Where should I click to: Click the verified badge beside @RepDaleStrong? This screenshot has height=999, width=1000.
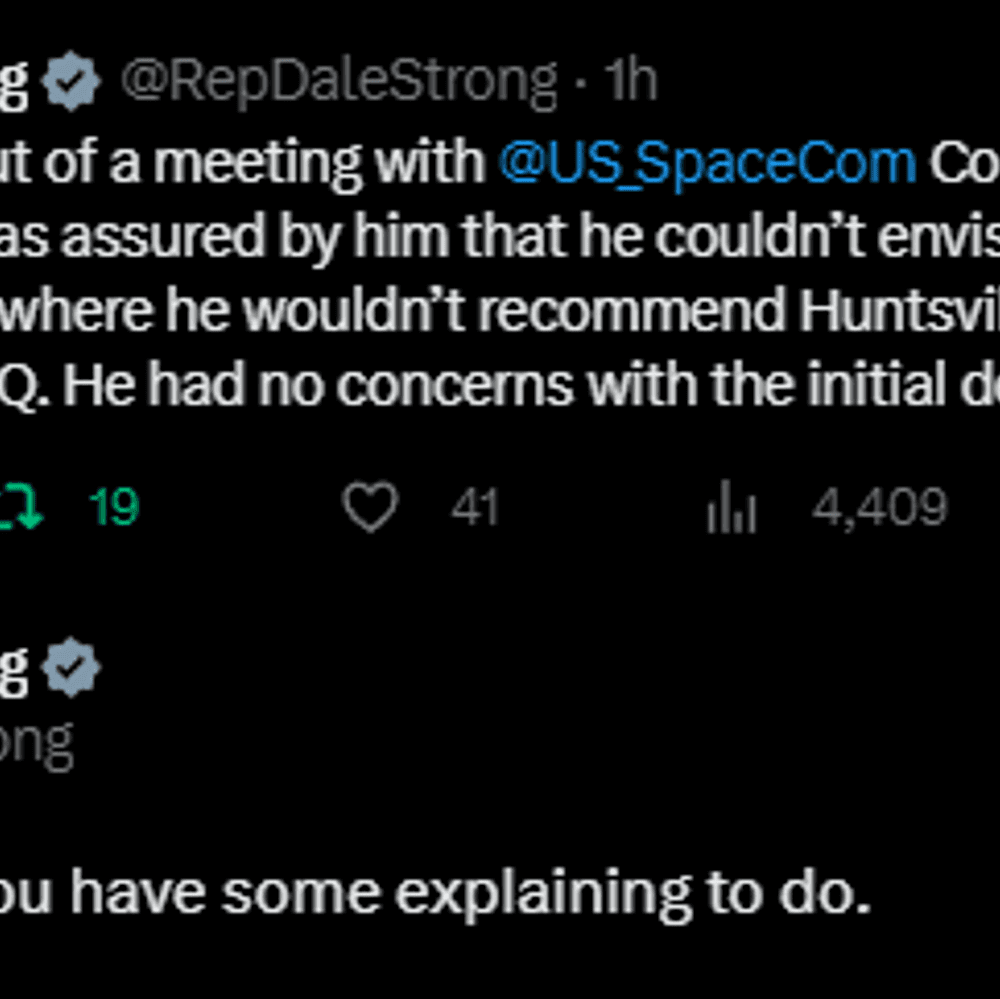point(71,81)
